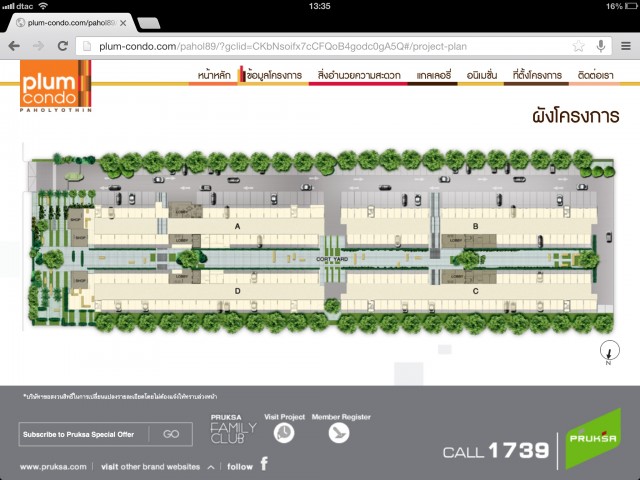The height and width of the screenshot is (480, 640).
Task: Click the Facebook follow icon
Action: click(x=264, y=464)
